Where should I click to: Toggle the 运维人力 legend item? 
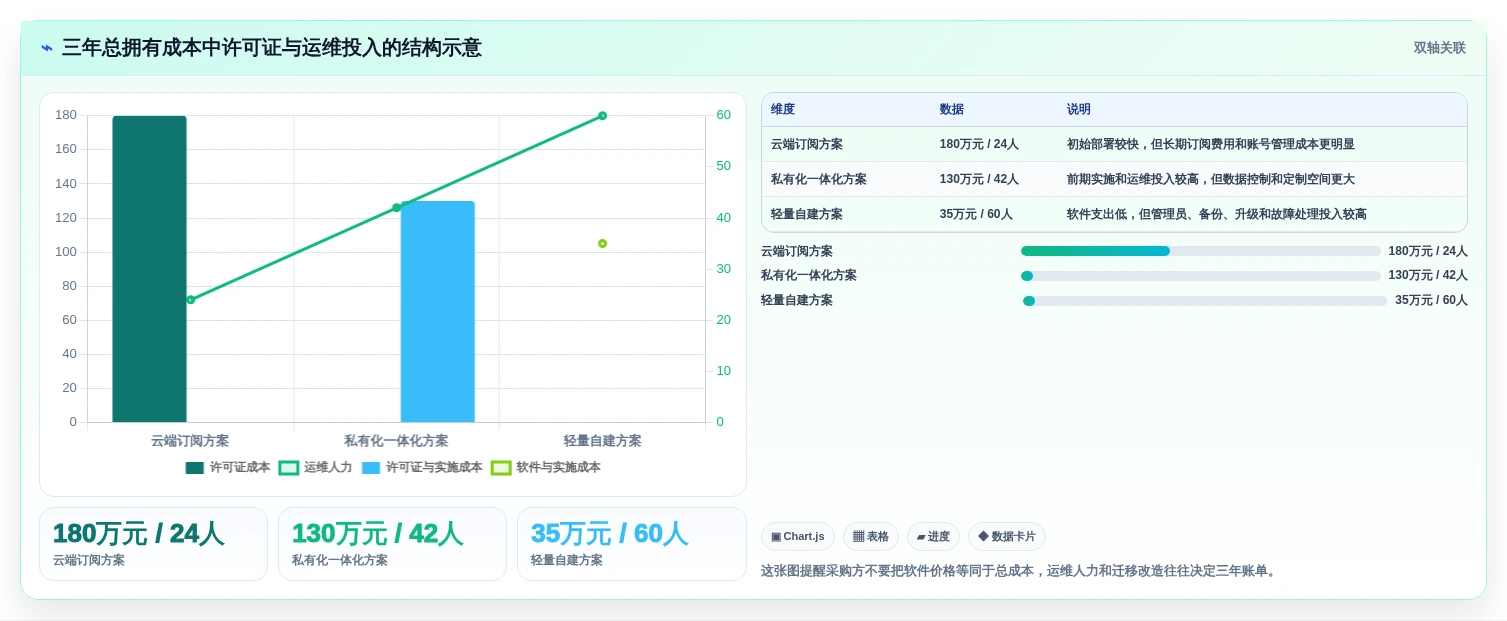coord(315,467)
